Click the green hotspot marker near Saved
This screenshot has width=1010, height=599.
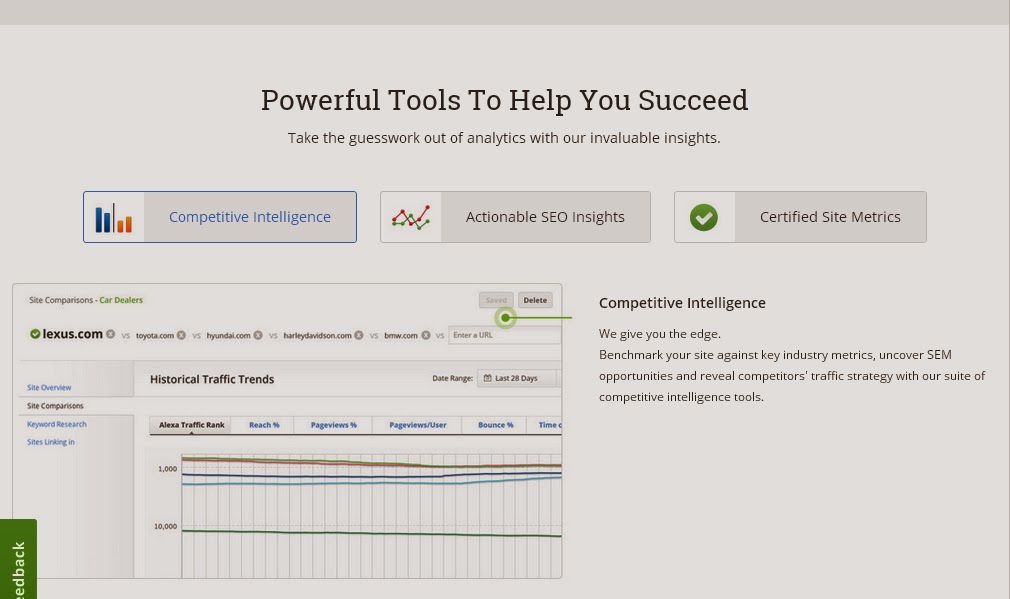click(506, 318)
